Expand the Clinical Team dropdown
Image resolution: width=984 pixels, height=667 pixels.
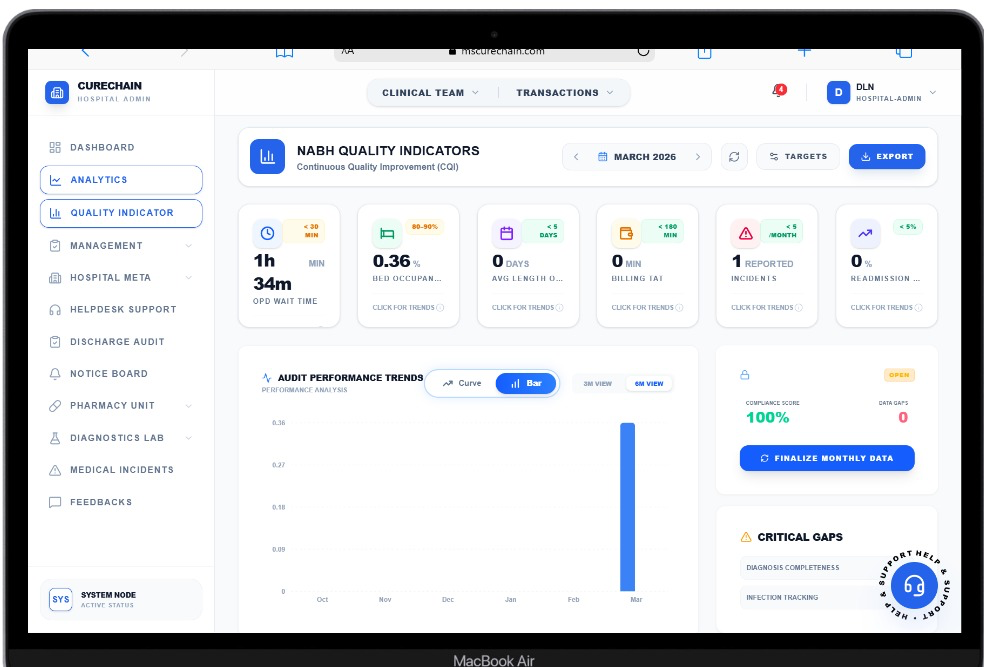(430, 93)
